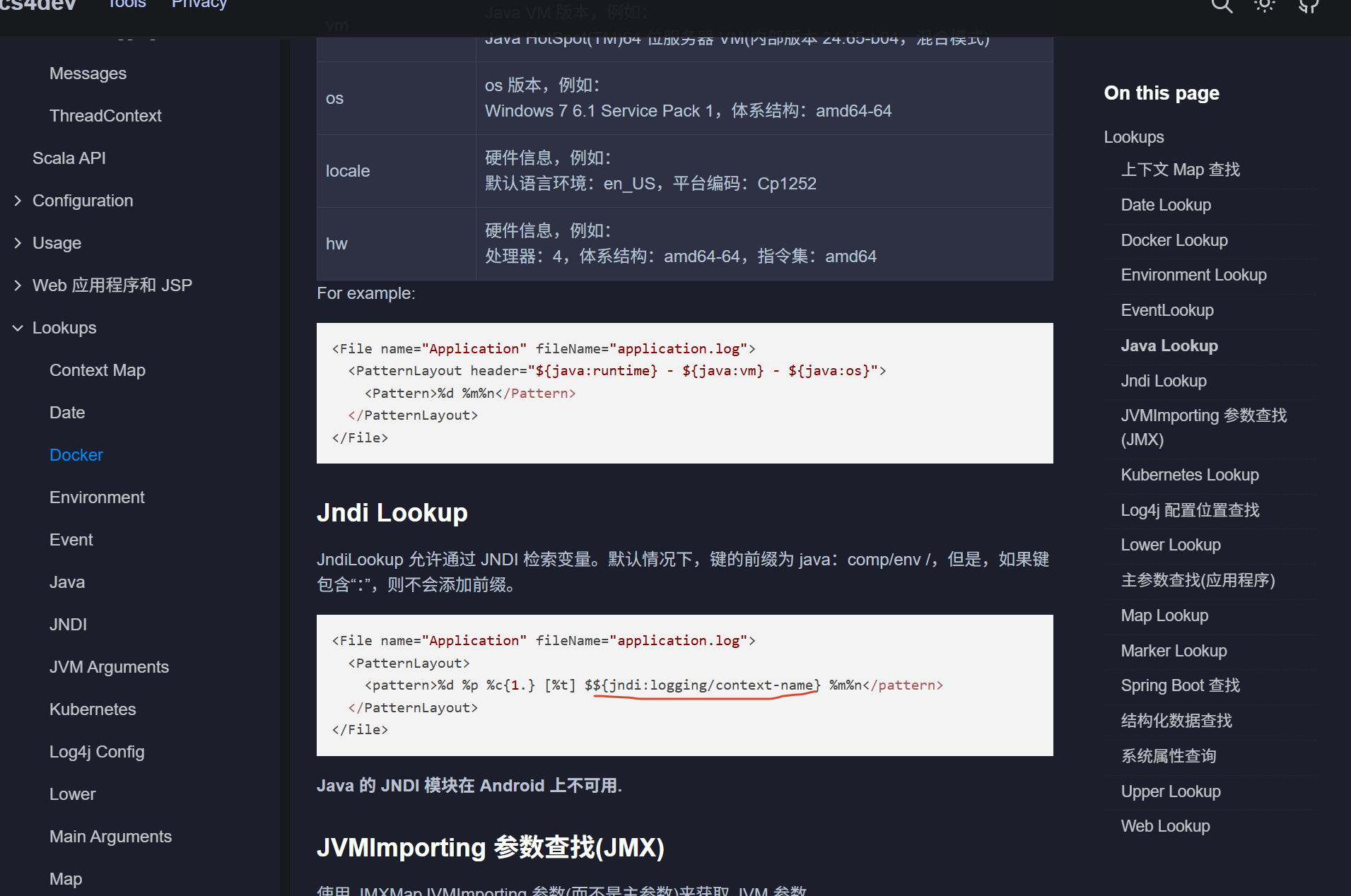
Task: Jump to Date Lookup section
Action: tap(1166, 205)
